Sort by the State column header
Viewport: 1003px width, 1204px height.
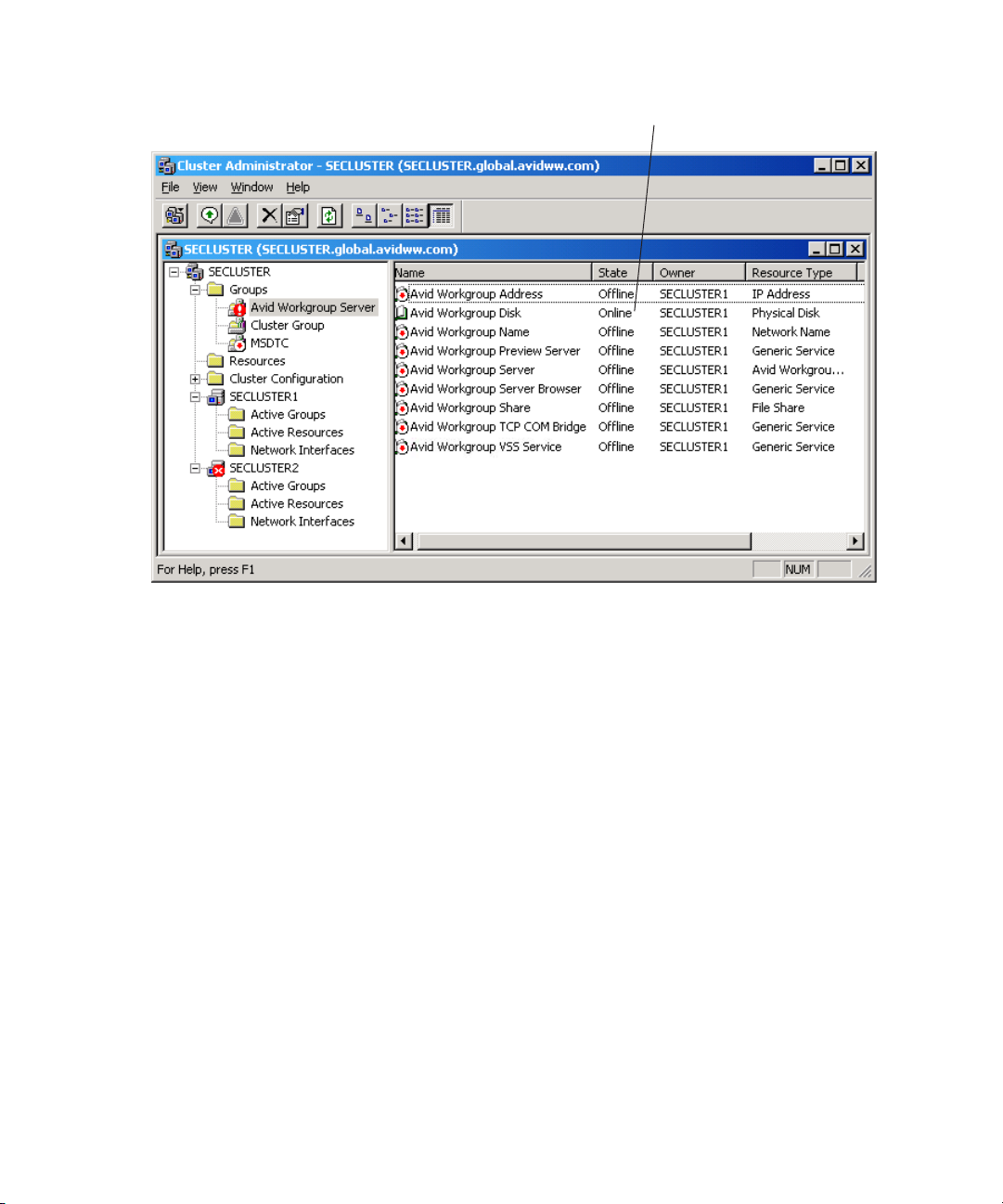(623, 272)
